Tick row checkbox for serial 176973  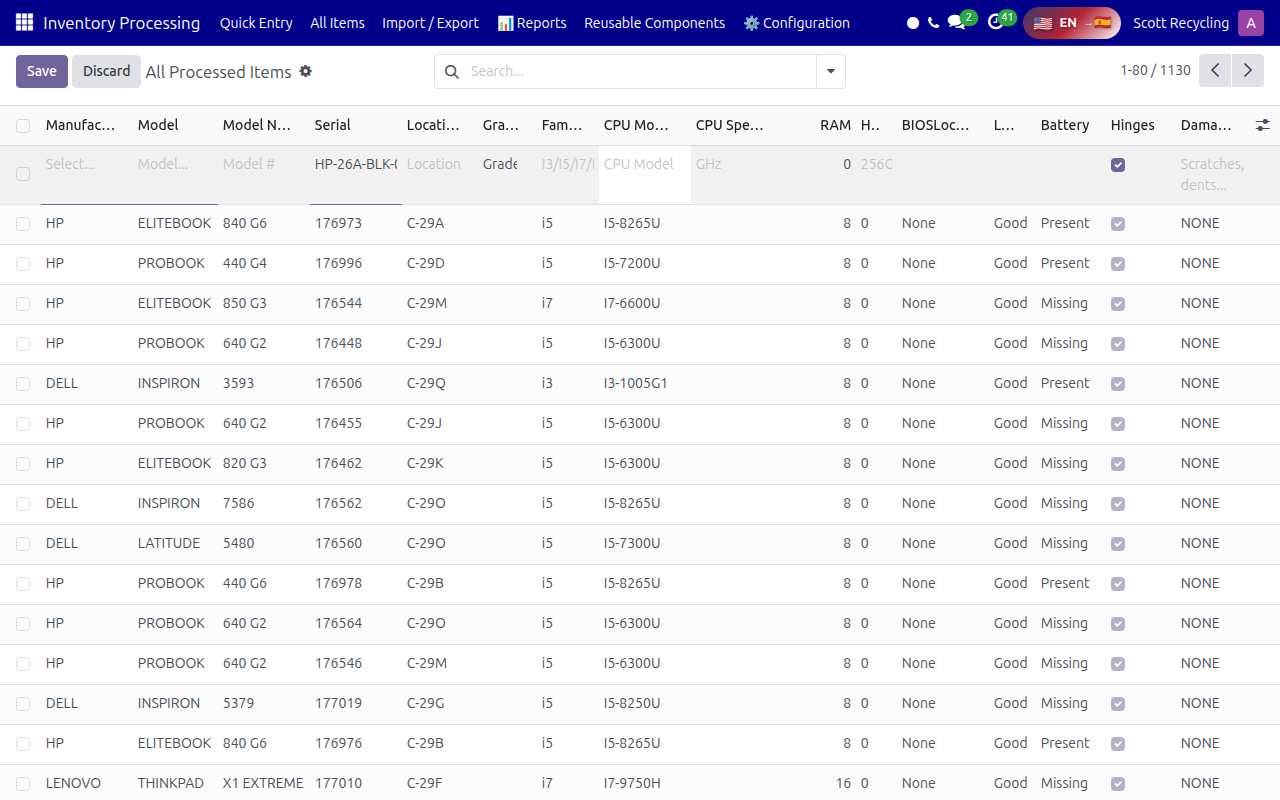click(x=23, y=224)
